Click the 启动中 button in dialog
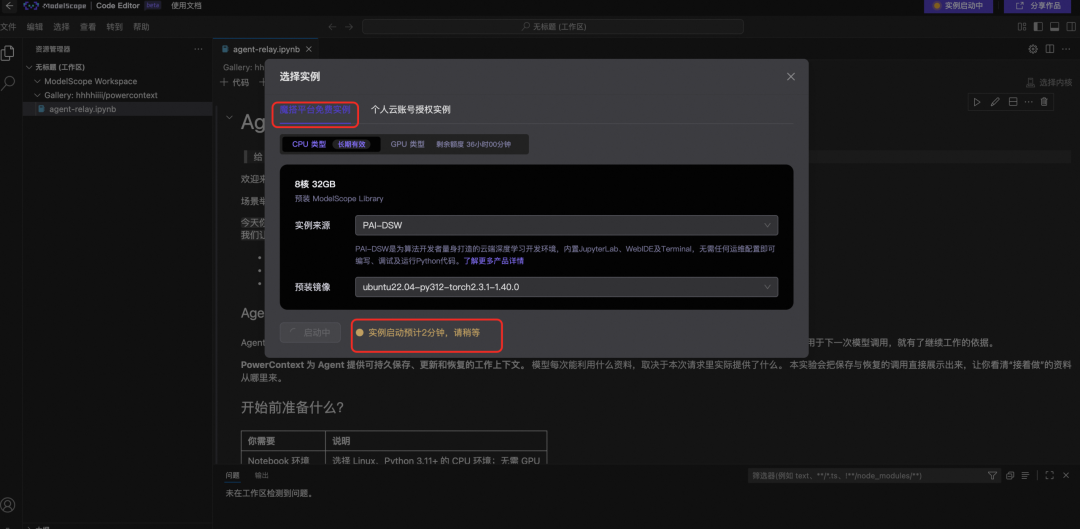The image size is (1080, 529). tap(310, 333)
